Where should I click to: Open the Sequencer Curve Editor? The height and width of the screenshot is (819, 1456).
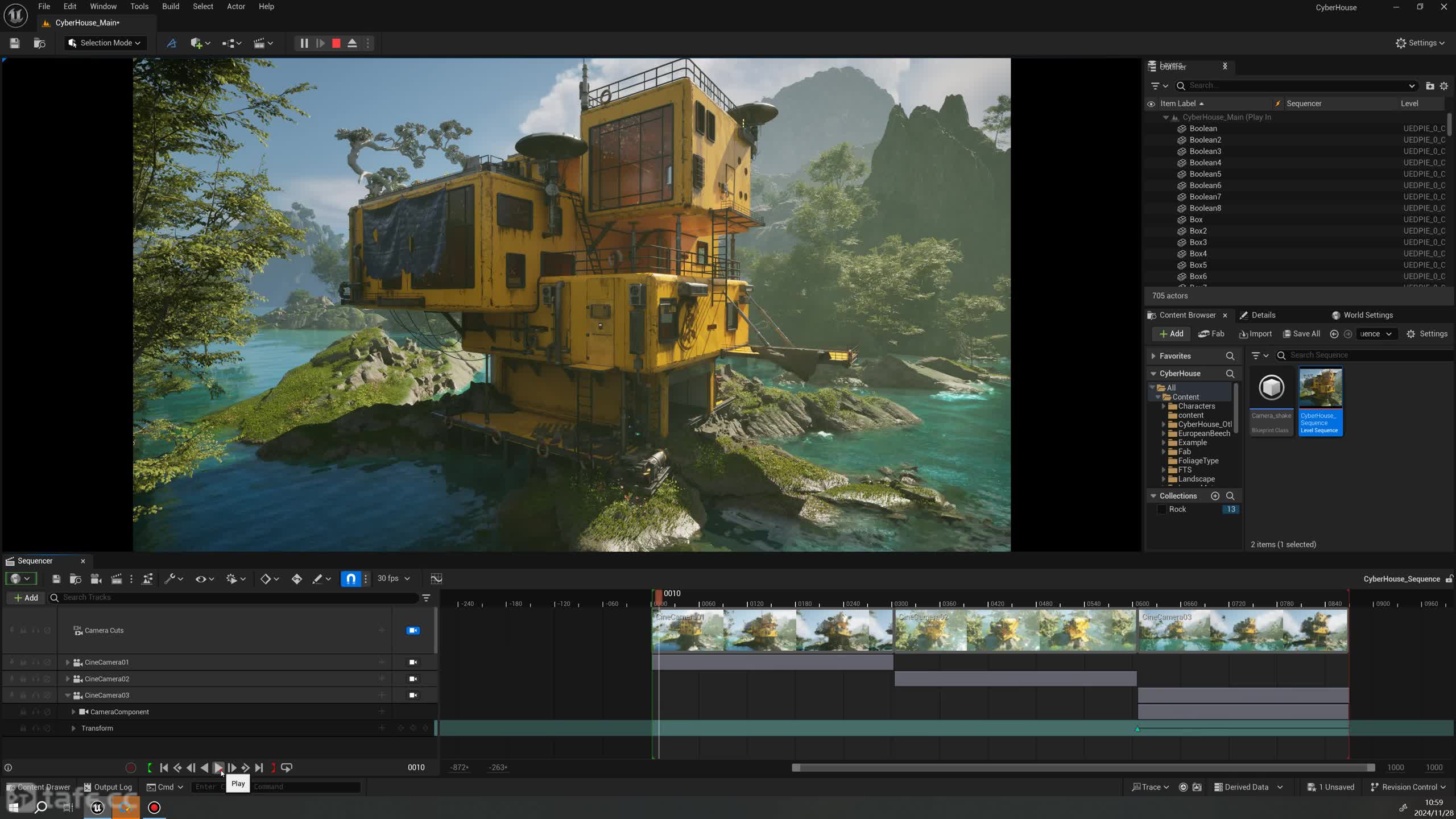coord(436,579)
